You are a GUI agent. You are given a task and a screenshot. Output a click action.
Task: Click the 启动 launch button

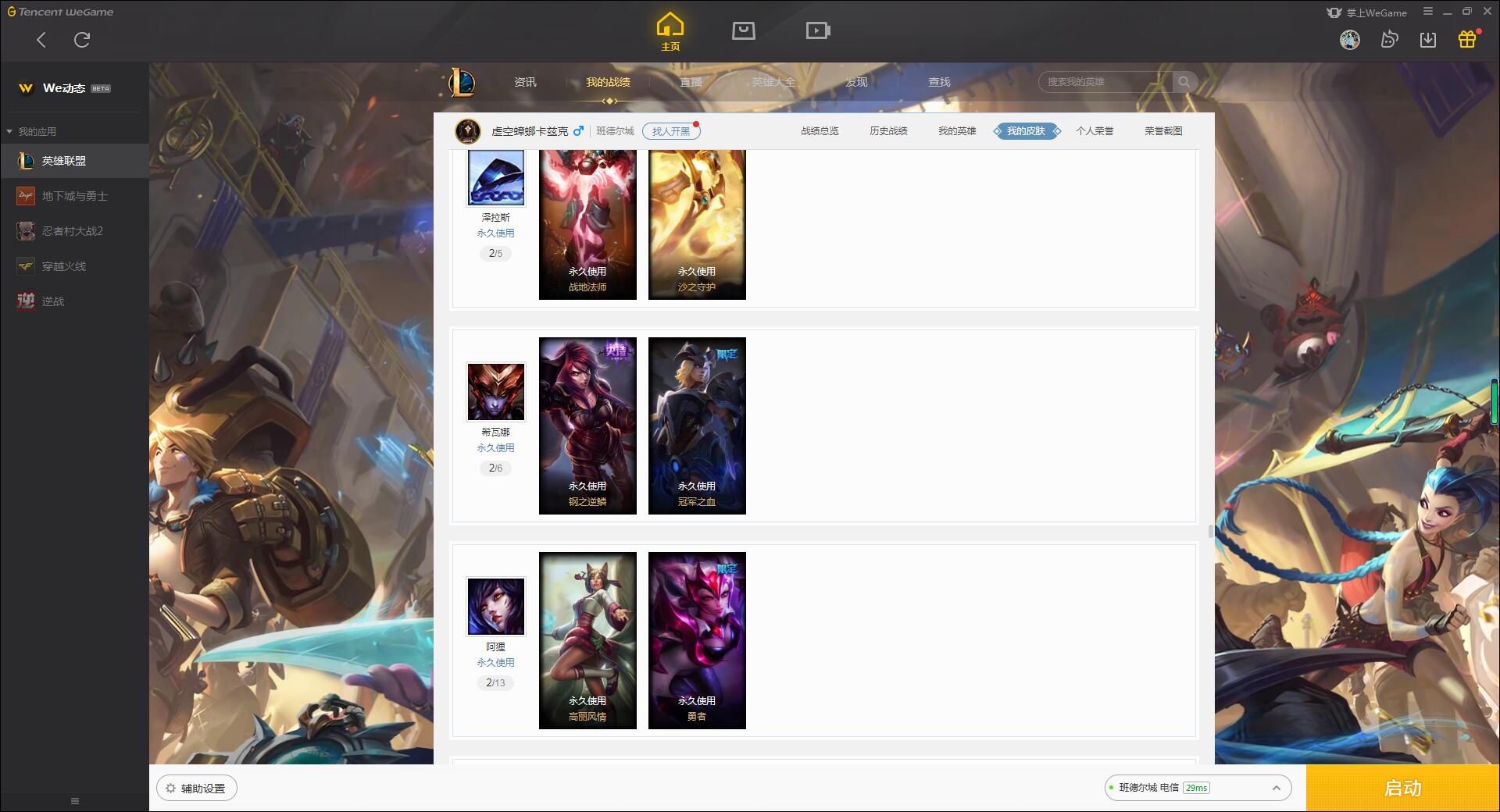click(x=1403, y=789)
